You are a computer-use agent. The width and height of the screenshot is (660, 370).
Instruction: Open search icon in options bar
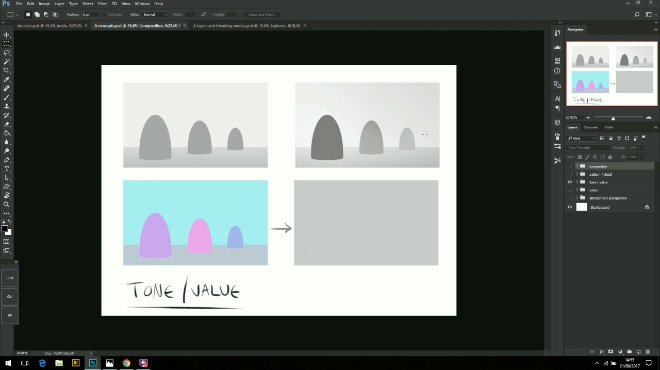coord(637,14)
